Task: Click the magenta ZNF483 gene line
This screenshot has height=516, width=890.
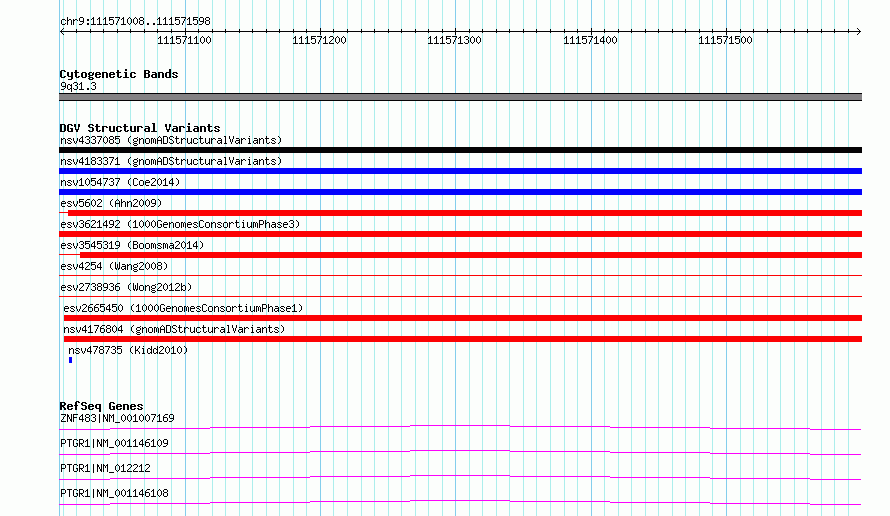Action: click(460, 427)
